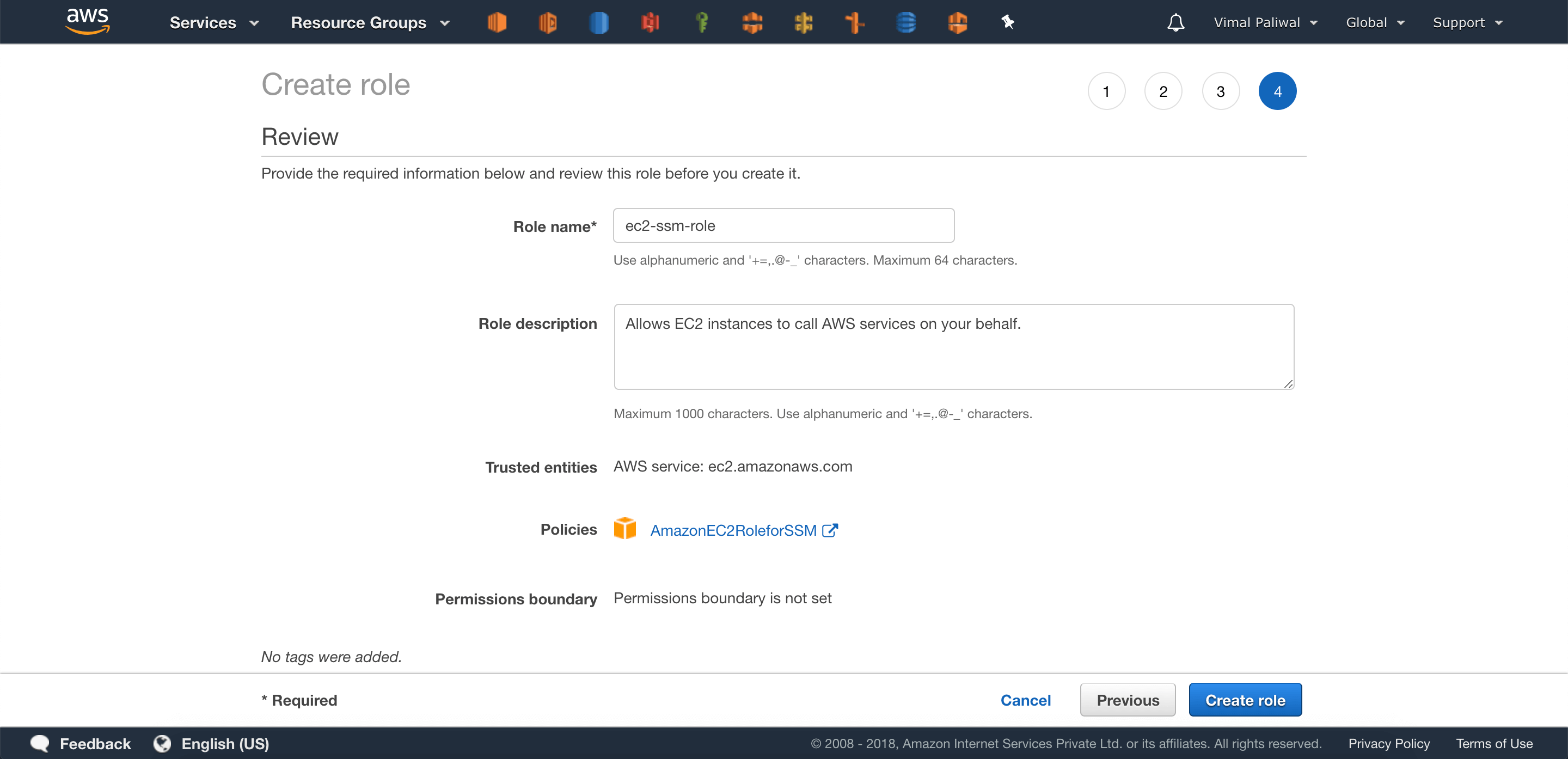
Task: Go to wizard step 1
Action: coord(1106,91)
